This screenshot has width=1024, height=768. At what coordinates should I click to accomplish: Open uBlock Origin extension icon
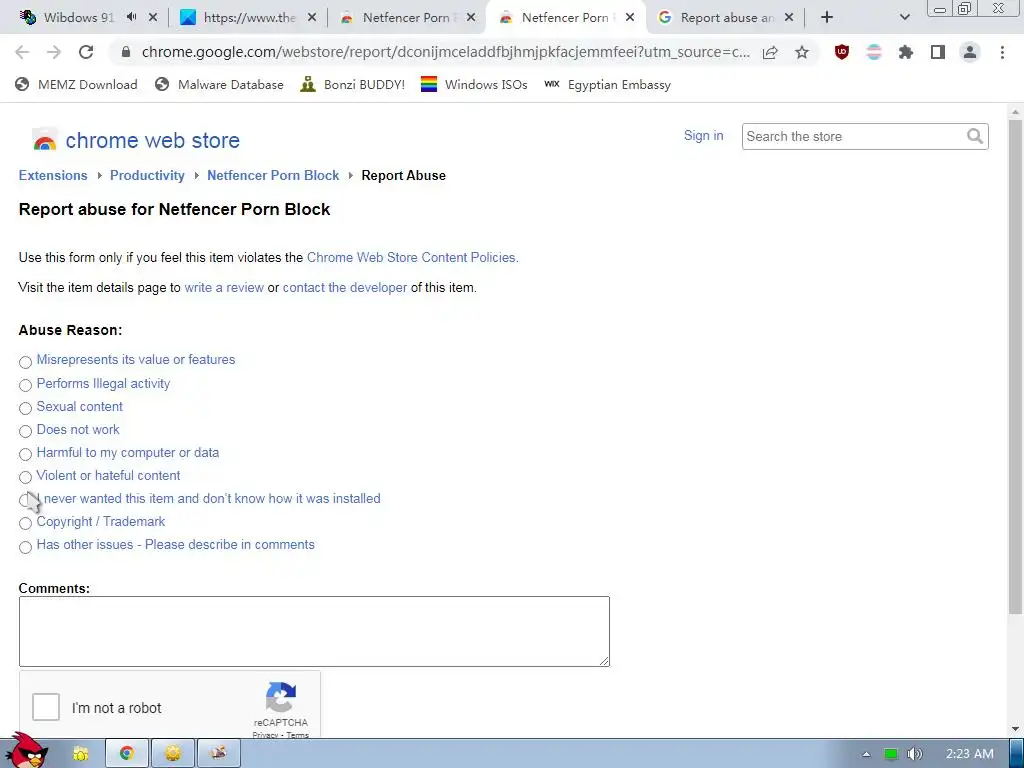pyautogui.click(x=842, y=52)
